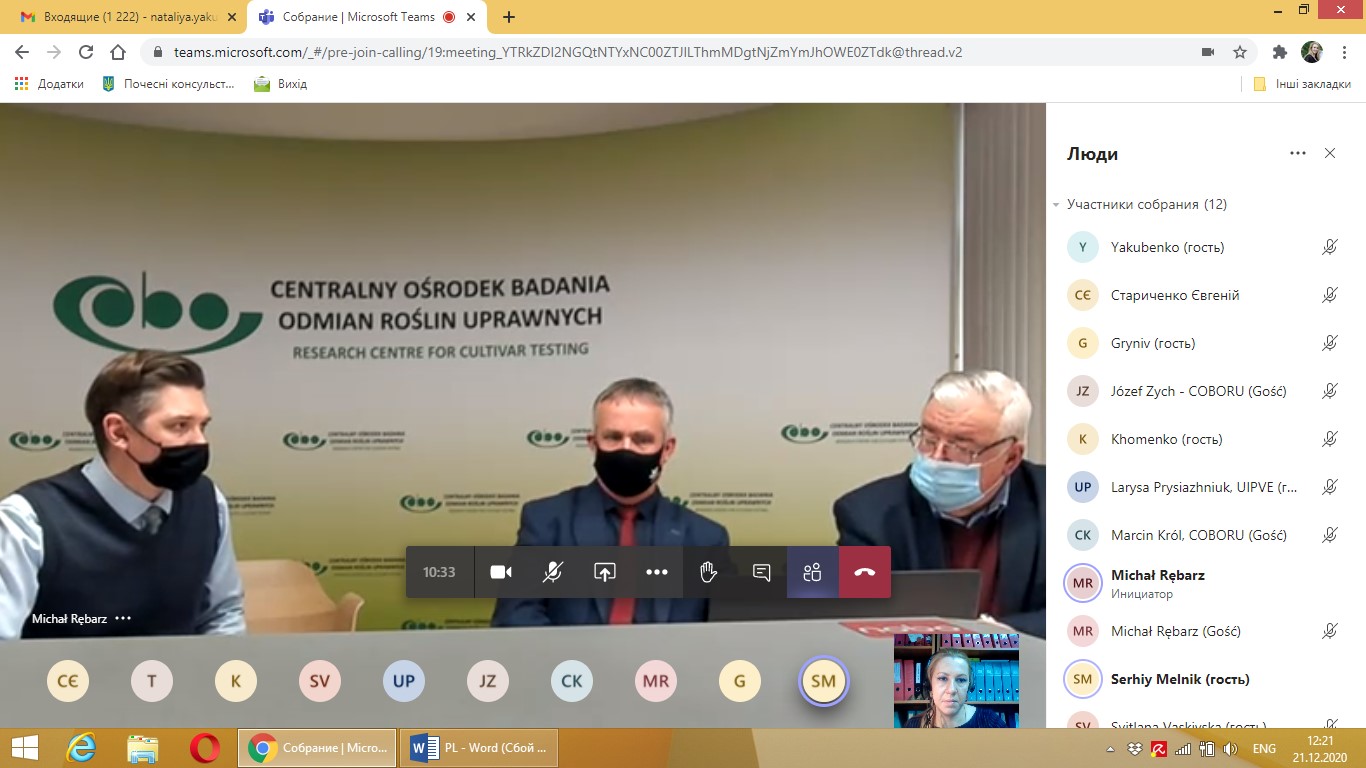
Task: Collapse the Участники собрания list
Action: click(1056, 205)
